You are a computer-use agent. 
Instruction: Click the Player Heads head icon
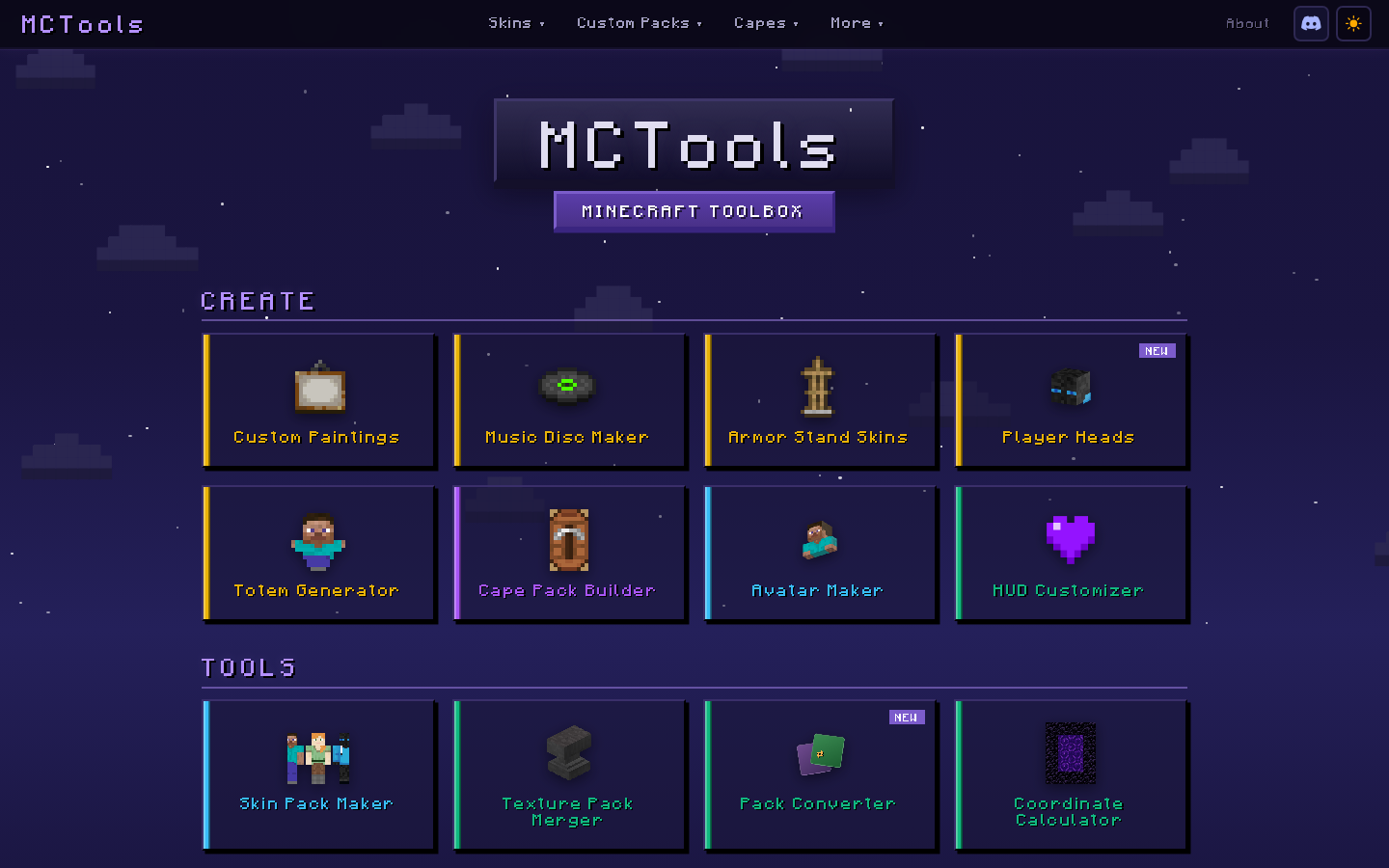tap(1070, 387)
